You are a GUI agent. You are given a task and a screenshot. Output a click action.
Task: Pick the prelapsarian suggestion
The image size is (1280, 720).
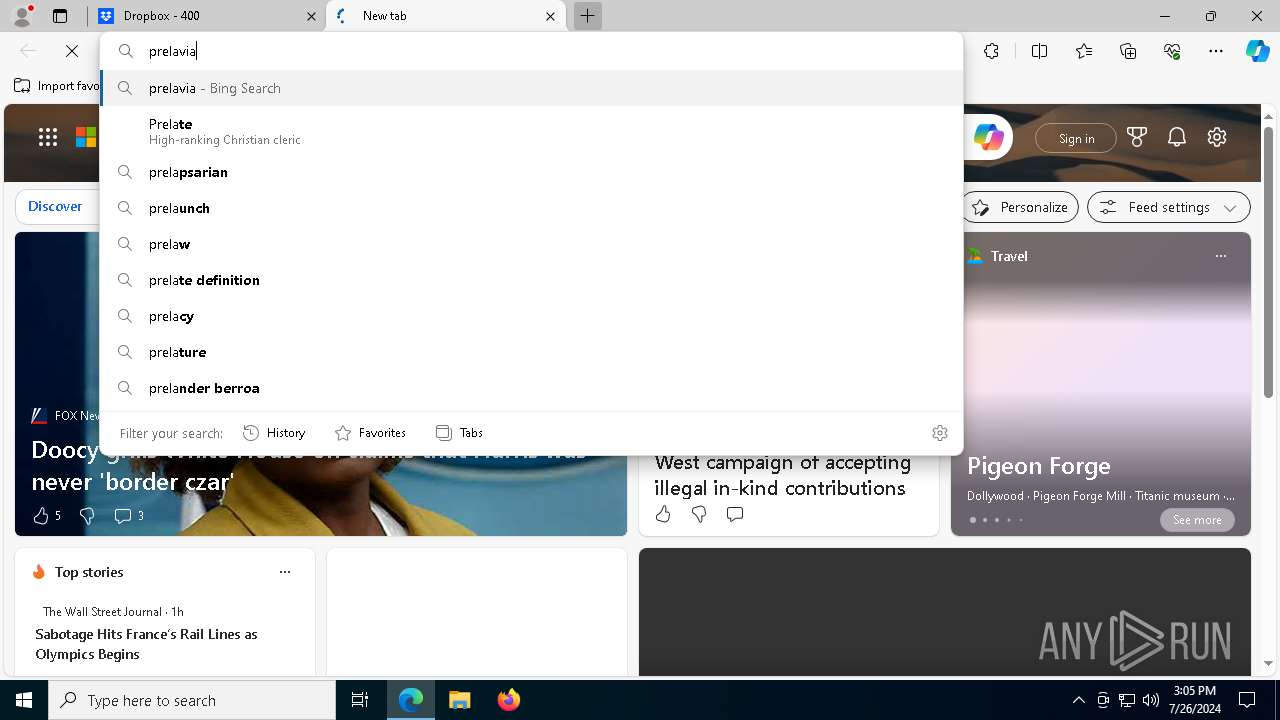click(531, 172)
